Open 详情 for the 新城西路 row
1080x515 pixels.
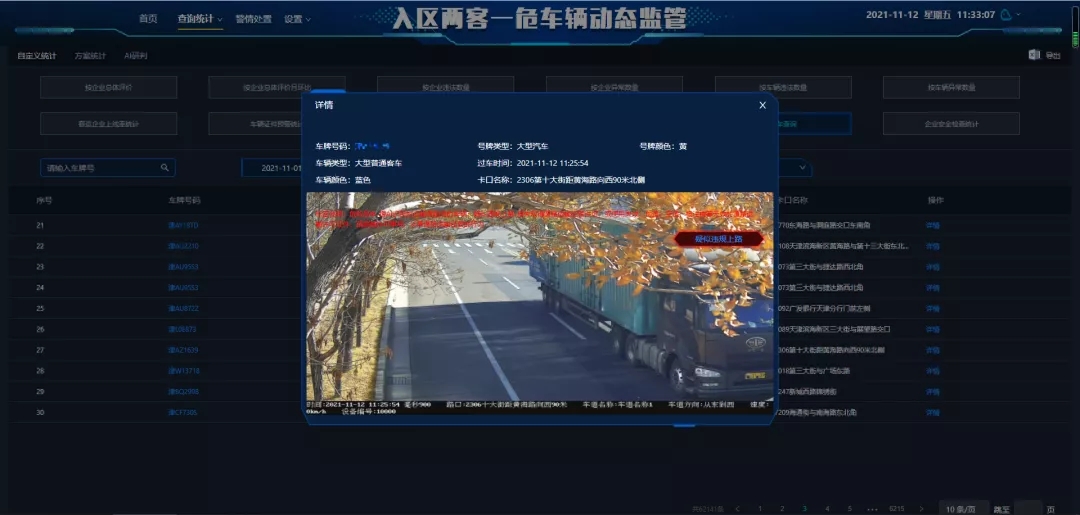click(x=933, y=392)
